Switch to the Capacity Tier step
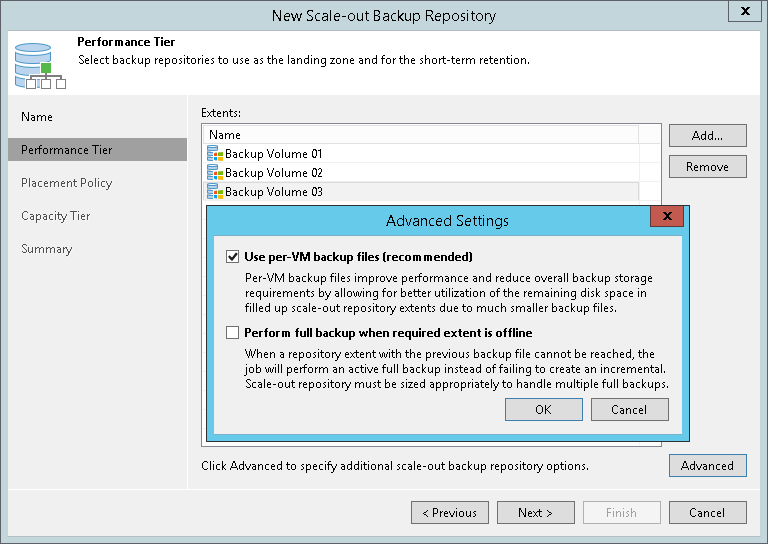Screen dimensions: 768x544 point(56,216)
